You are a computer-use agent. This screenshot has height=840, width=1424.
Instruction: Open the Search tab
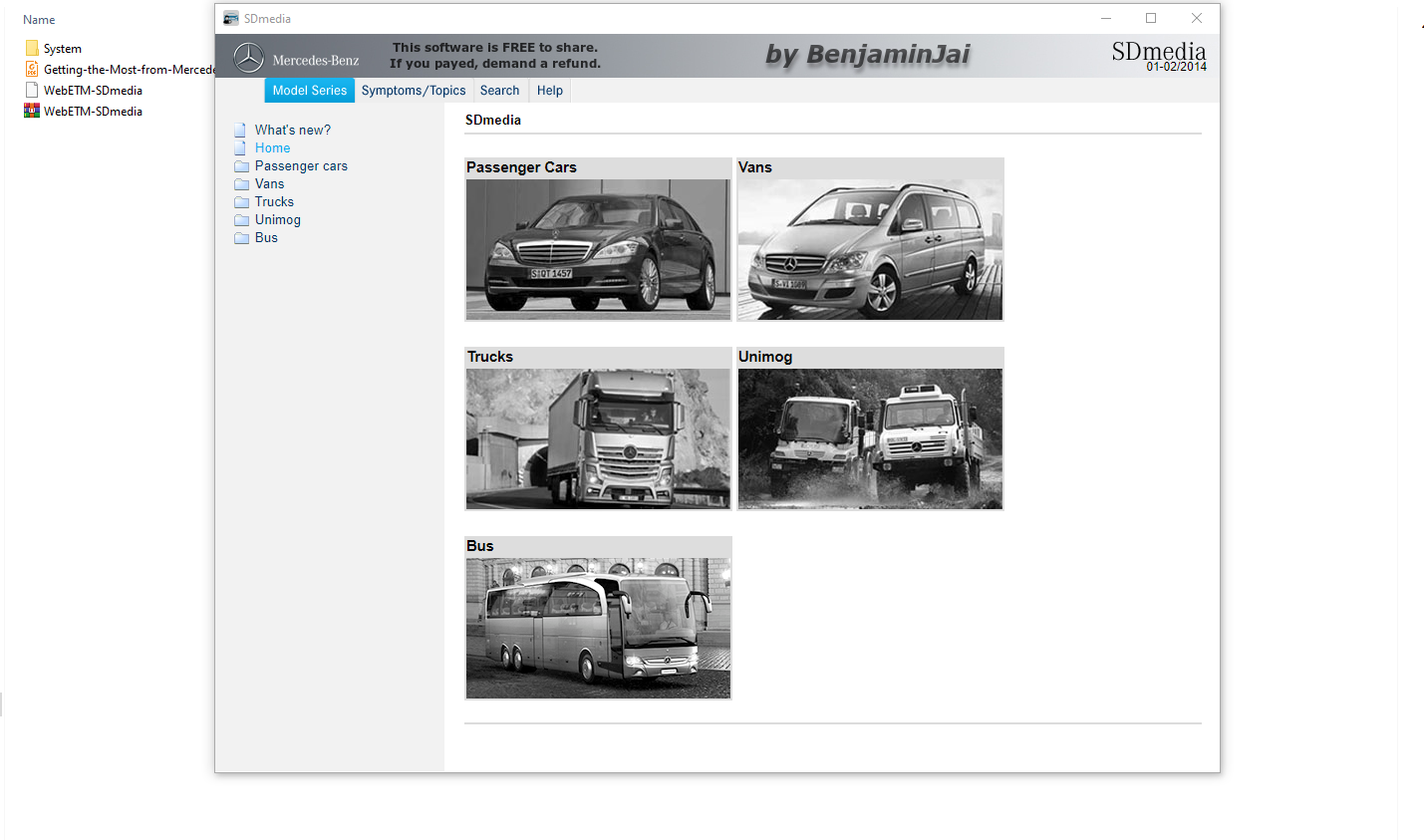click(x=499, y=90)
